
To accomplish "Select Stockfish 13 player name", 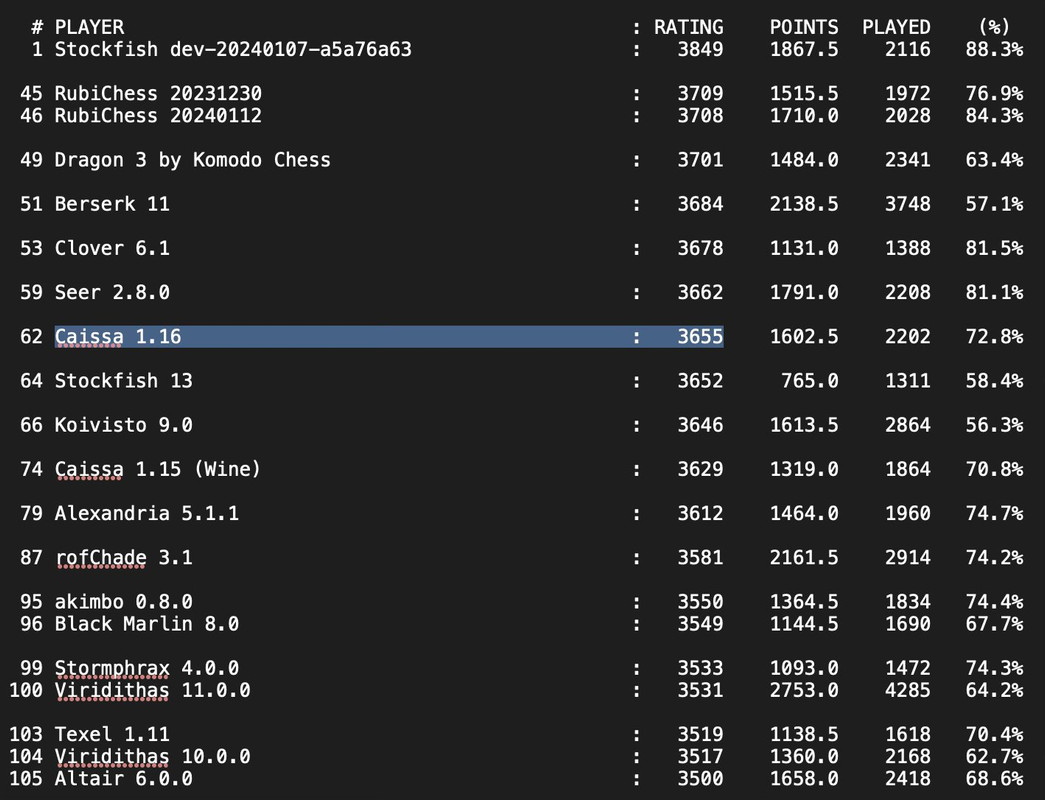I will pyautogui.click(x=123, y=381).
